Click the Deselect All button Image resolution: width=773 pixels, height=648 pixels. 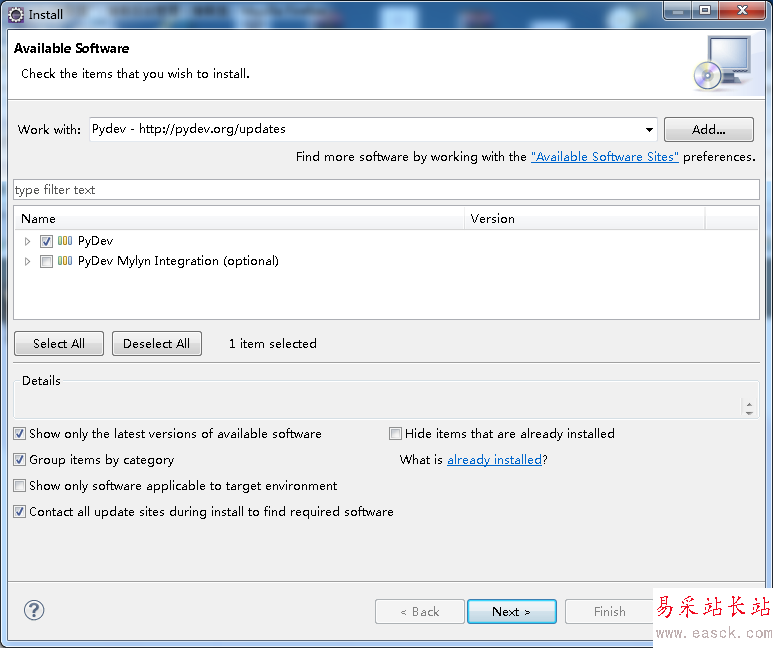coord(157,344)
